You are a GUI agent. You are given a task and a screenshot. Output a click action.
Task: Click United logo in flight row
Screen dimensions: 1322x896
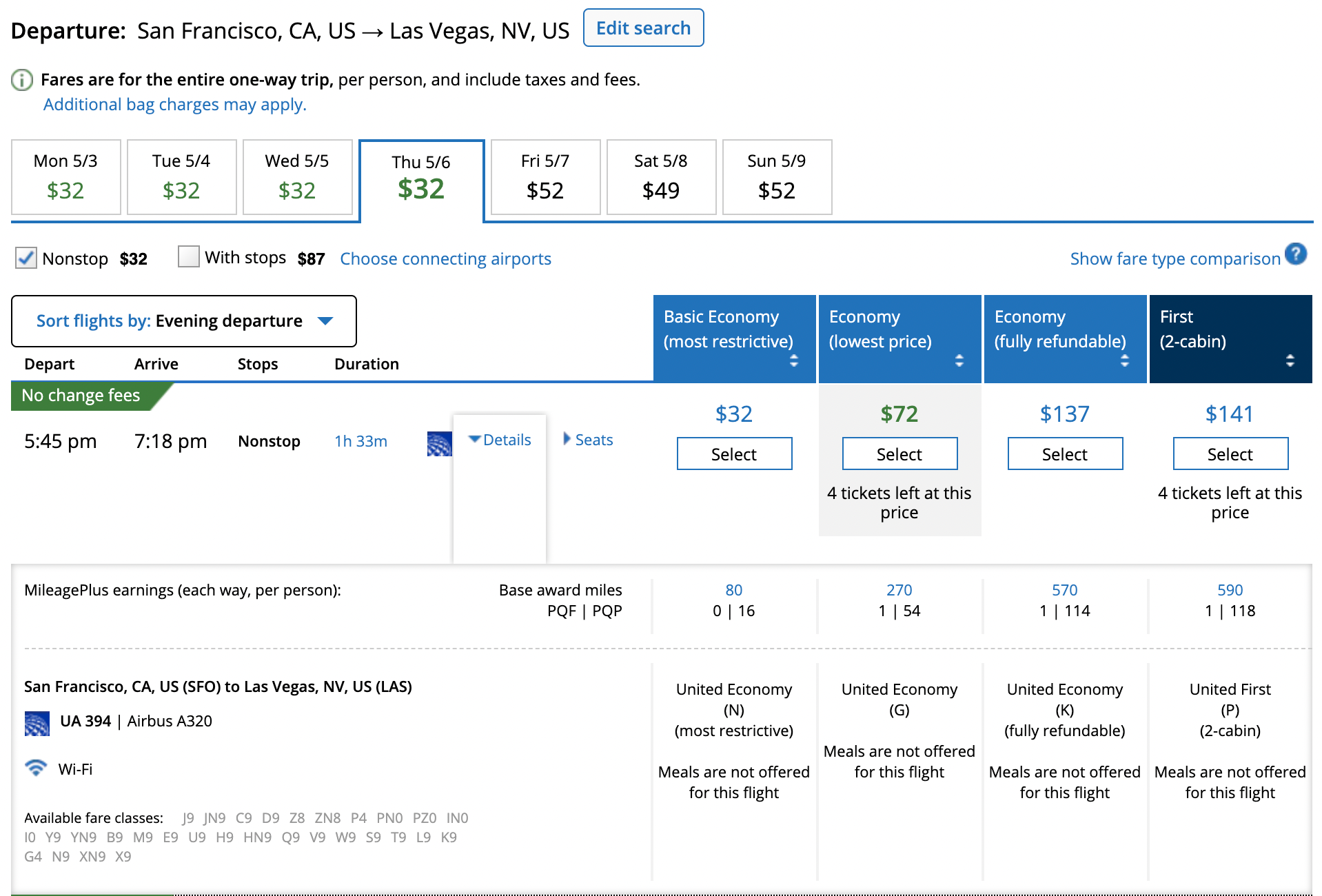click(x=439, y=443)
